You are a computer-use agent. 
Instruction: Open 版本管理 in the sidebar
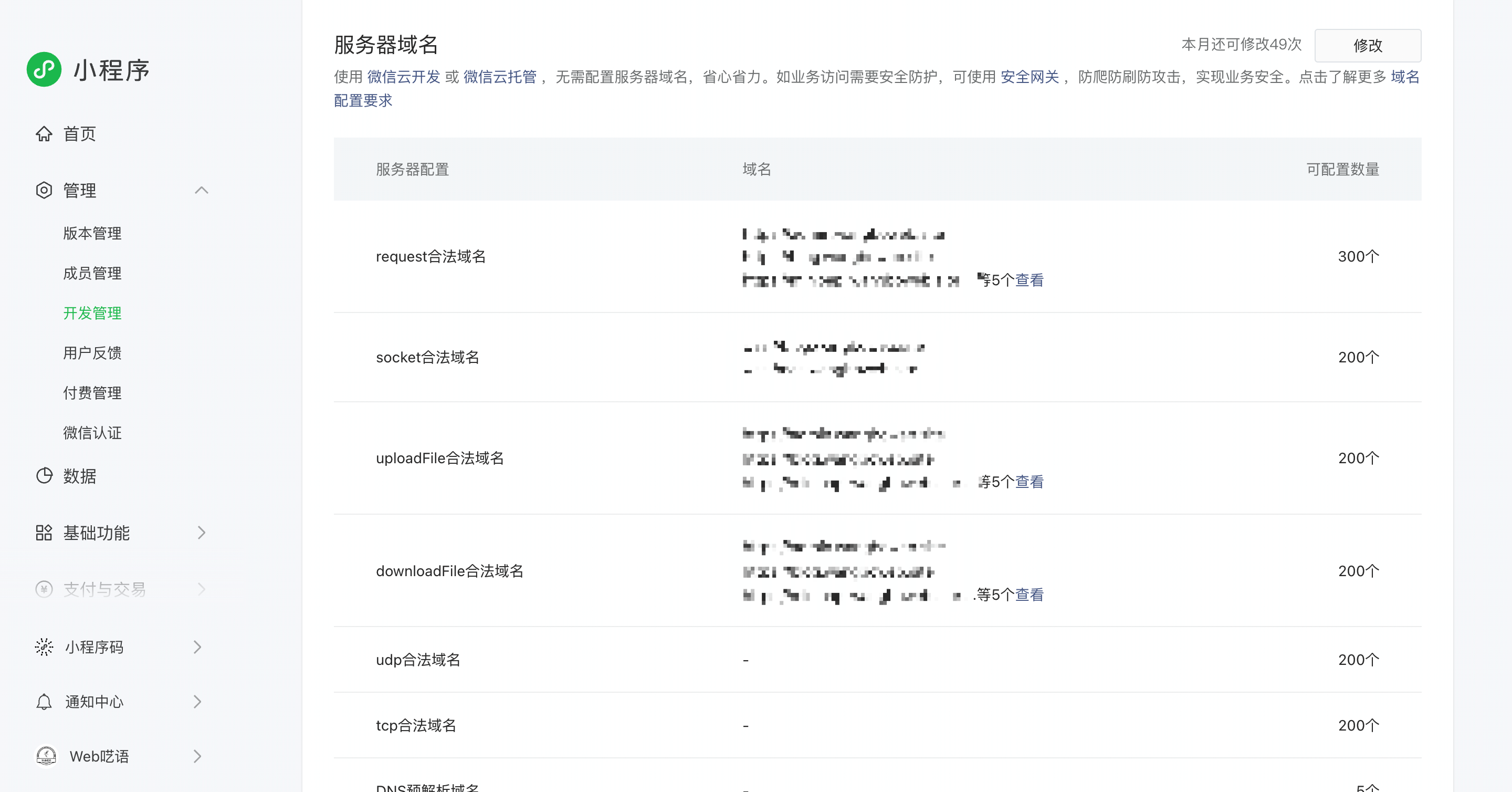point(92,233)
